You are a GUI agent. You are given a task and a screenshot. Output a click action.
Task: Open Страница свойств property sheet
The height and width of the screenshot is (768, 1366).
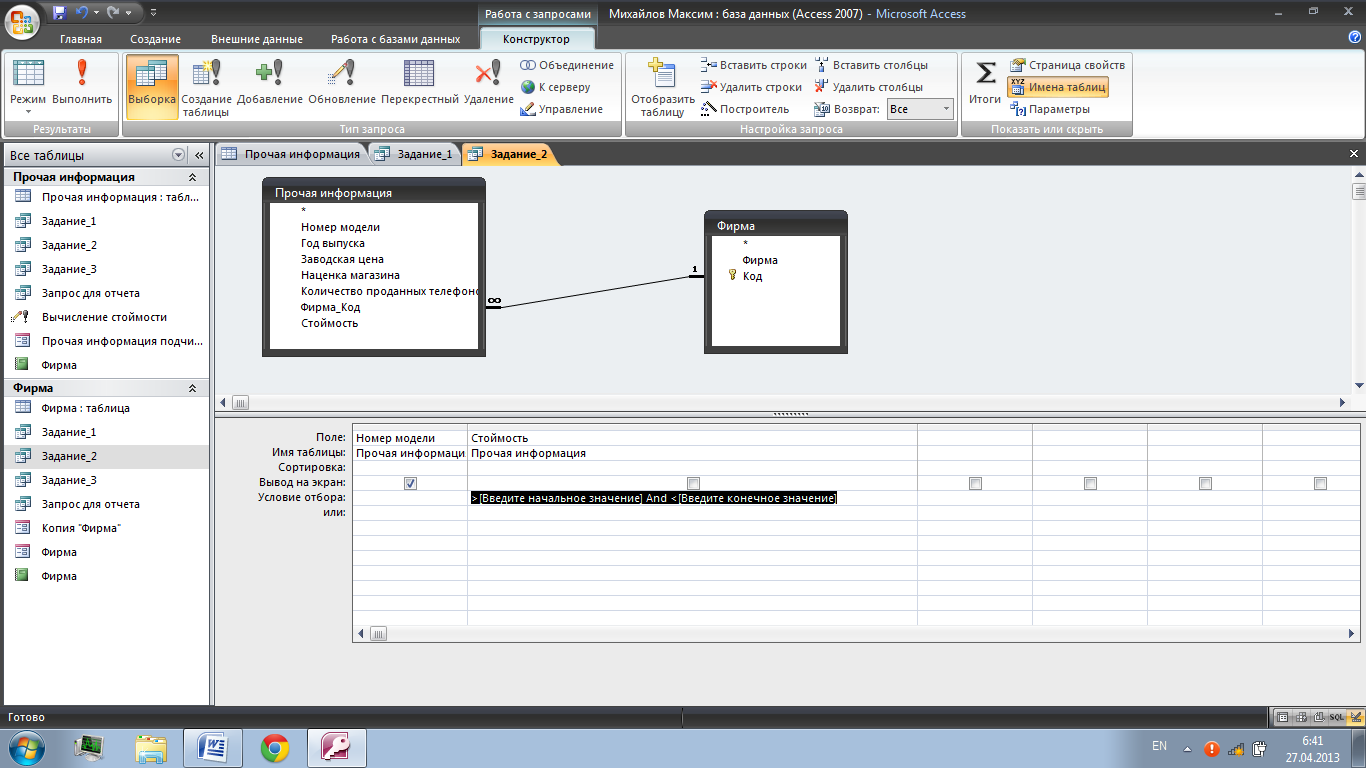point(1067,65)
